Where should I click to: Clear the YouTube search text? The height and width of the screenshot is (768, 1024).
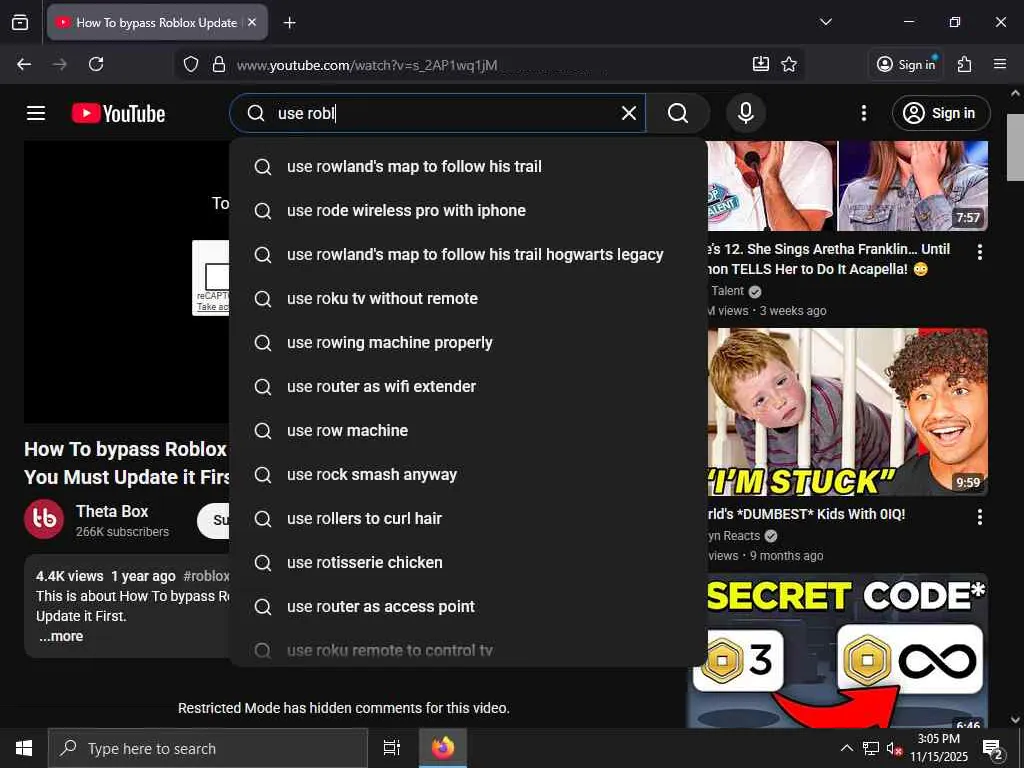[x=628, y=113]
